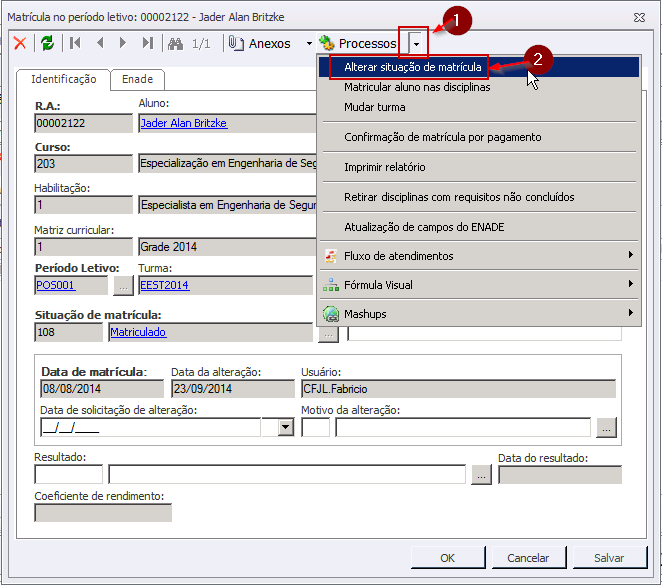This screenshot has width=662, height=587.
Task: Switch to the Enade tab
Action: click(137, 79)
